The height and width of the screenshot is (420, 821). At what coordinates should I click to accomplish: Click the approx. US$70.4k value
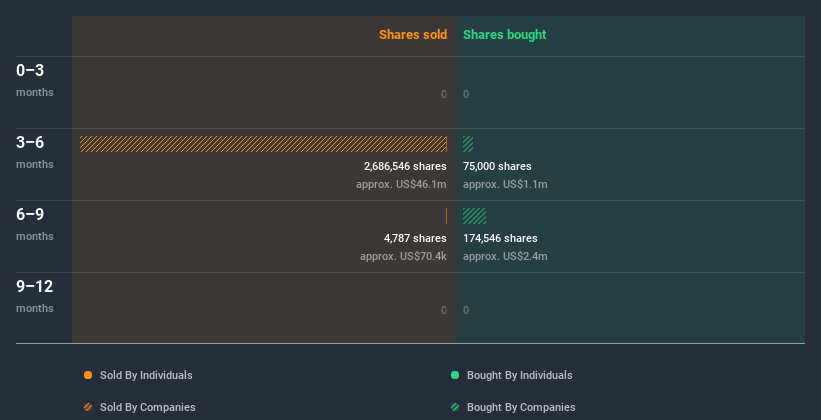pos(403,257)
